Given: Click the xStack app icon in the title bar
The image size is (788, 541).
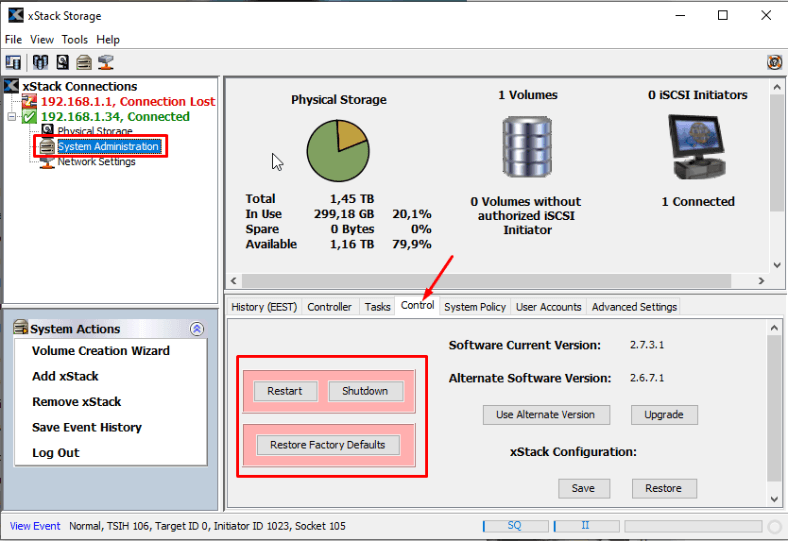Looking at the screenshot, I should pos(16,15).
